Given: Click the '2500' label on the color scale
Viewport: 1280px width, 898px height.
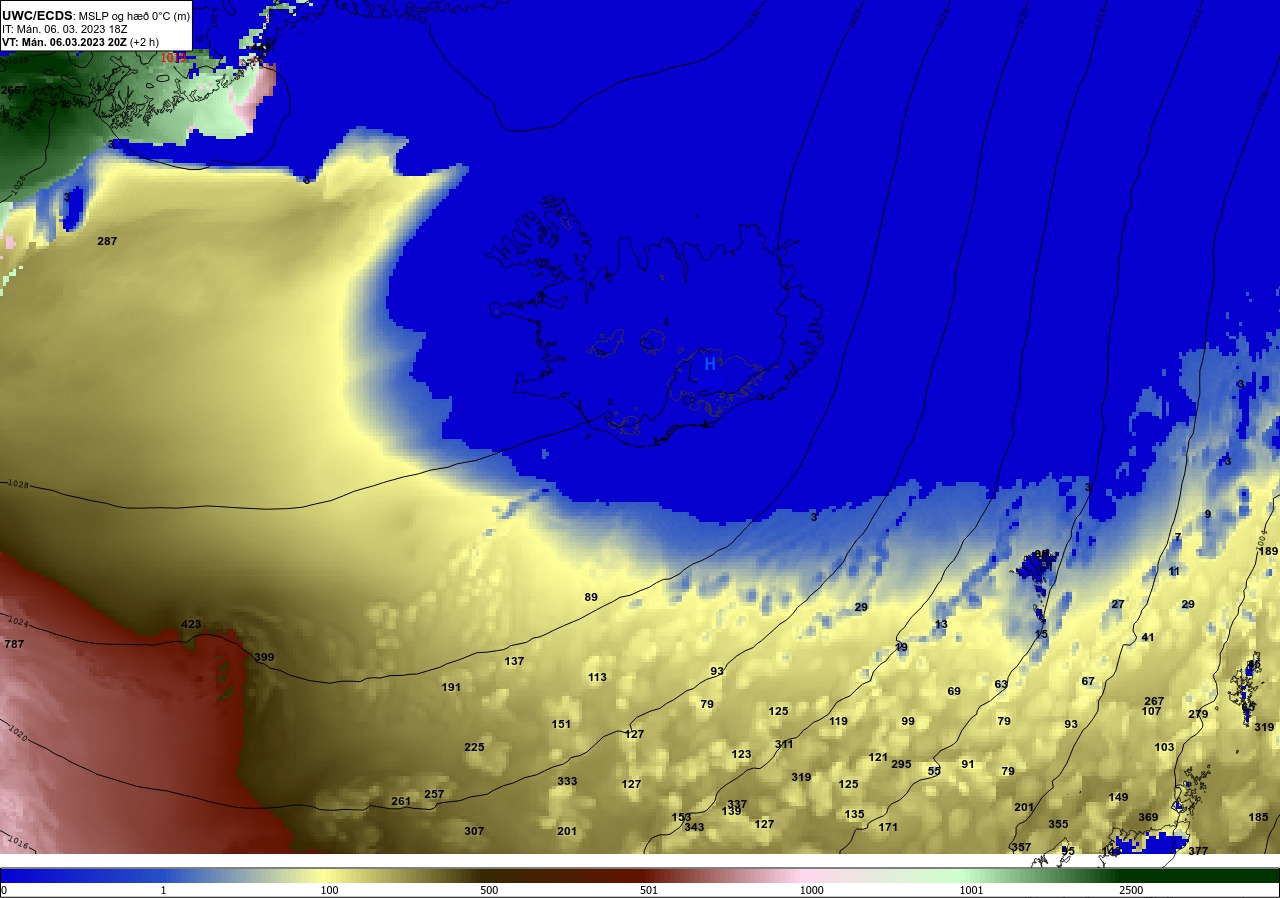Looking at the screenshot, I should click(1131, 890).
